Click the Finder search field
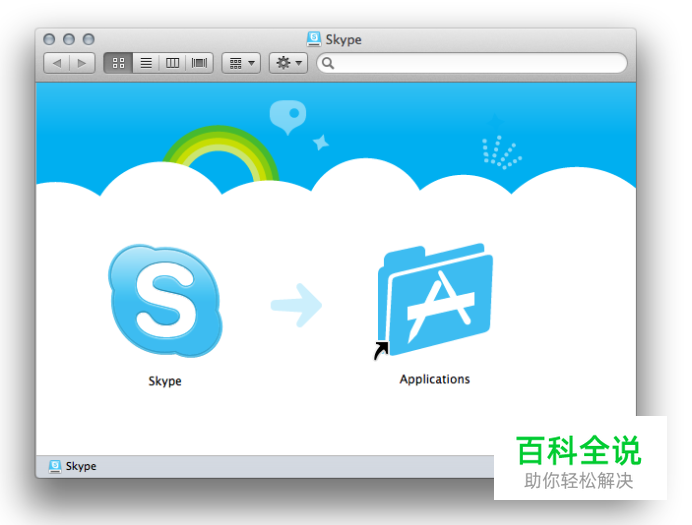The image size is (692, 525). (472, 63)
